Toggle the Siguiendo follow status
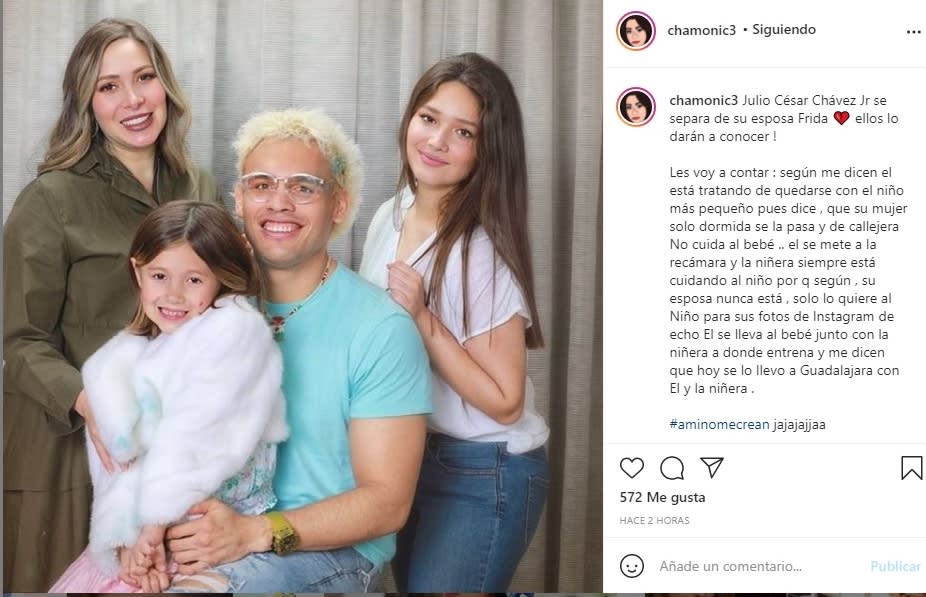Viewport: 926px width, 597px height. click(784, 30)
